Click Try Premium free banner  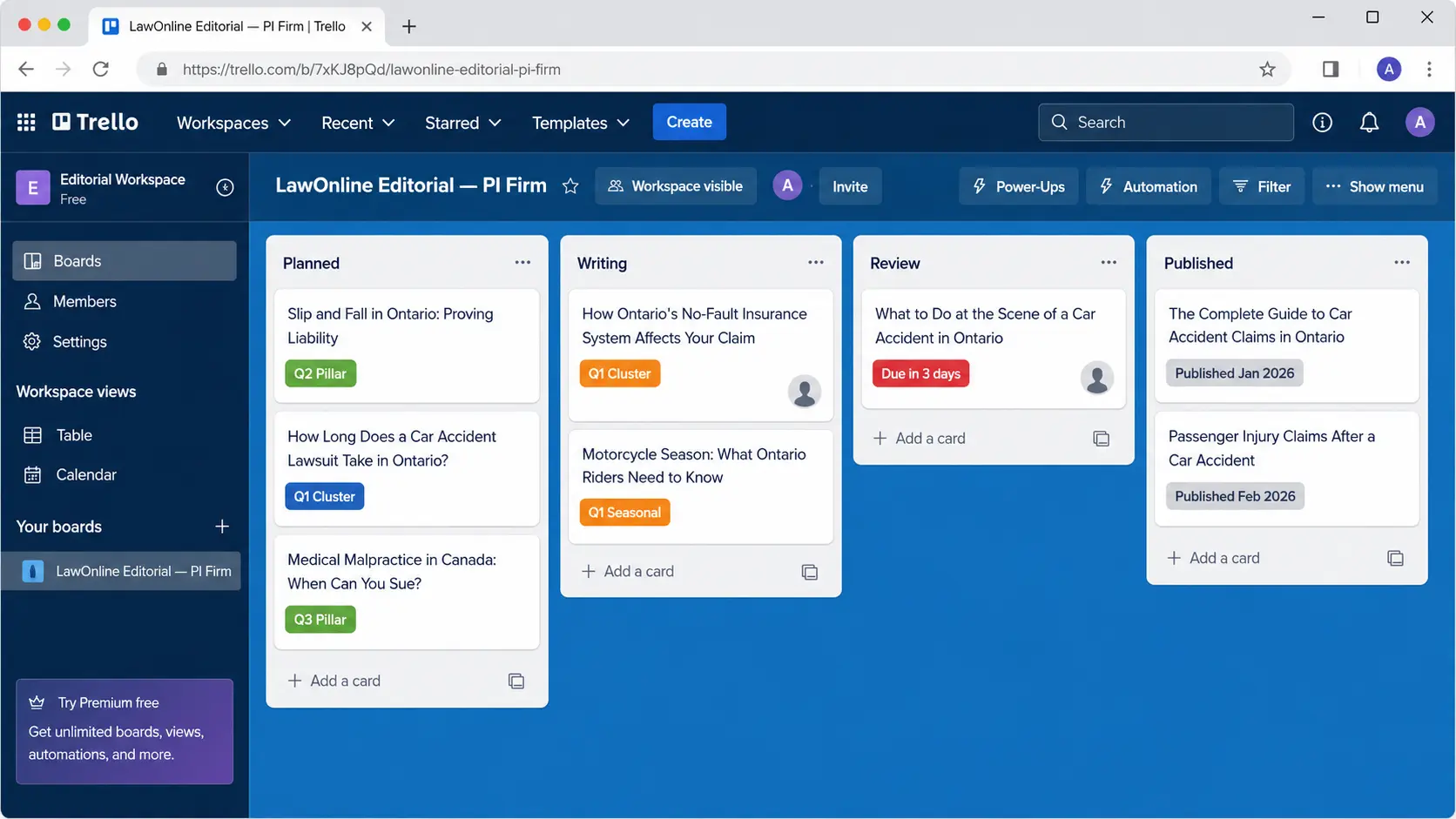tap(125, 732)
